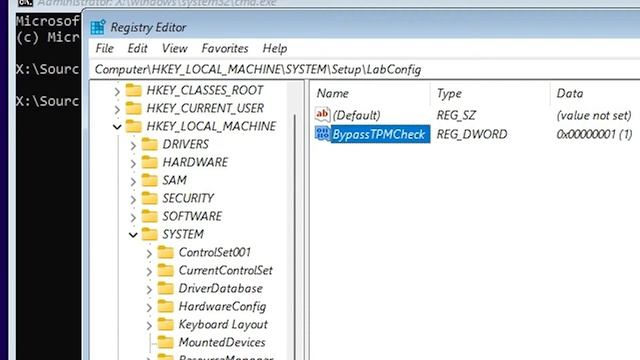Select the BypassTPMCheck value name
The width and height of the screenshot is (640, 360).
click(379, 134)
